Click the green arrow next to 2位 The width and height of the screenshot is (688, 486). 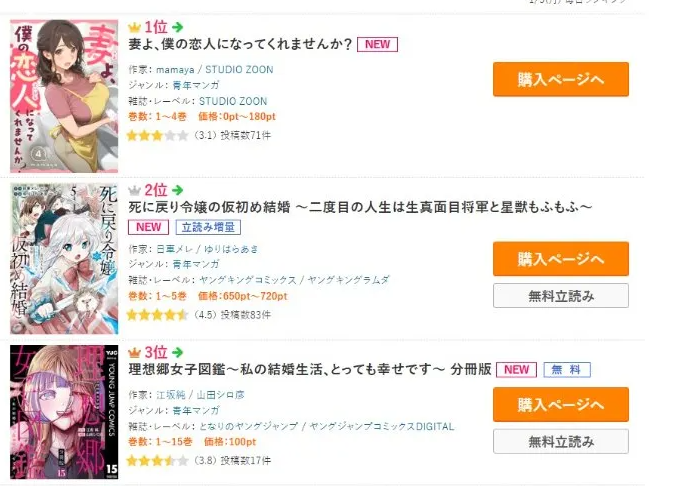177,190
